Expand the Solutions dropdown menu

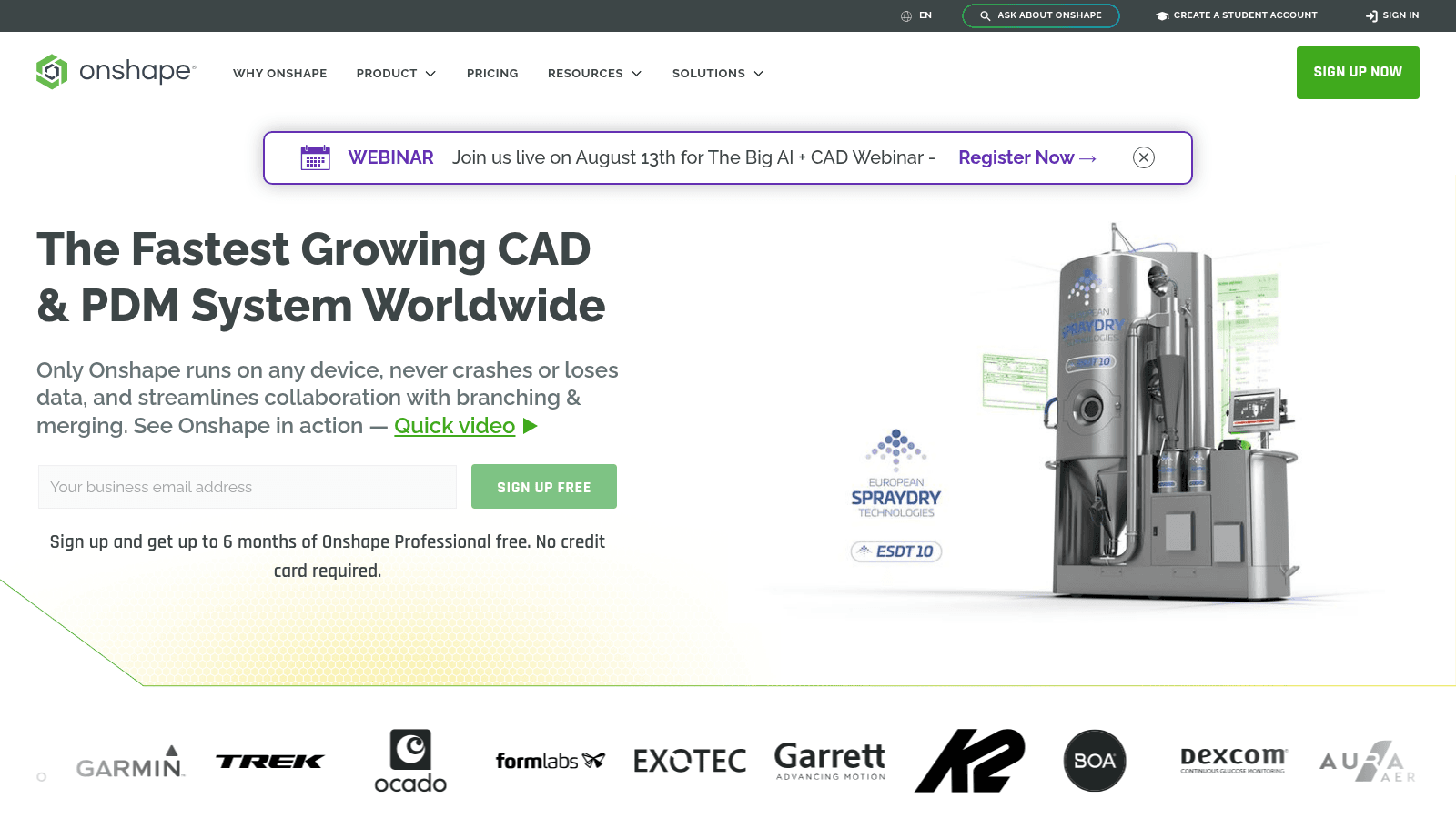(x=717, y=73)
